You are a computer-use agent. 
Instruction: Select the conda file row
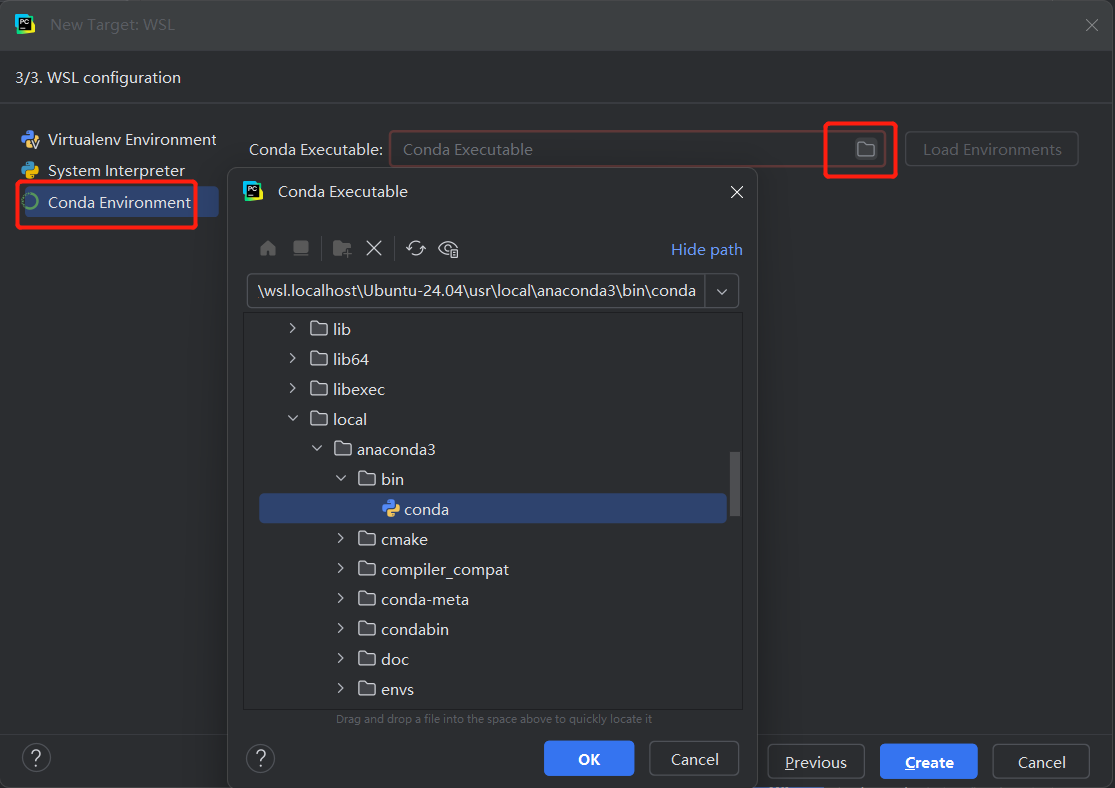click(x=493, y=509)
